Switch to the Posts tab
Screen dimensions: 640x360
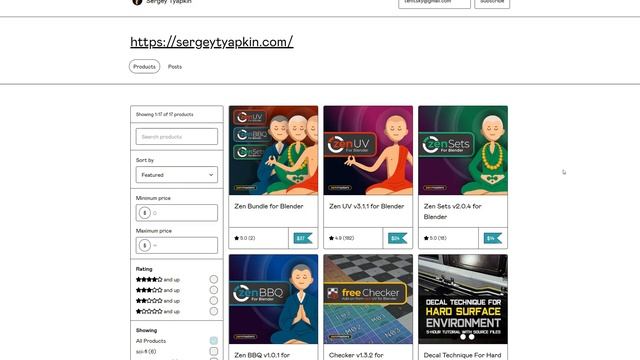[175, 67]
